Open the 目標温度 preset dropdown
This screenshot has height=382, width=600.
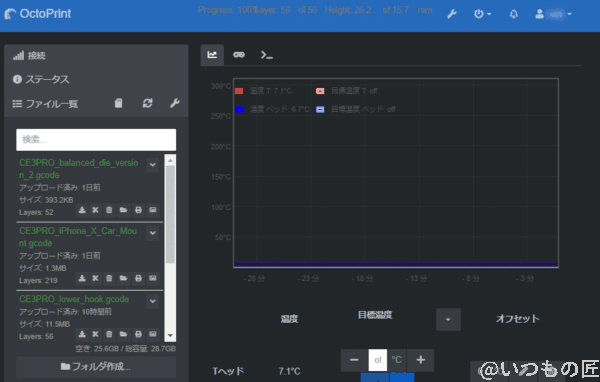(448, 320)
